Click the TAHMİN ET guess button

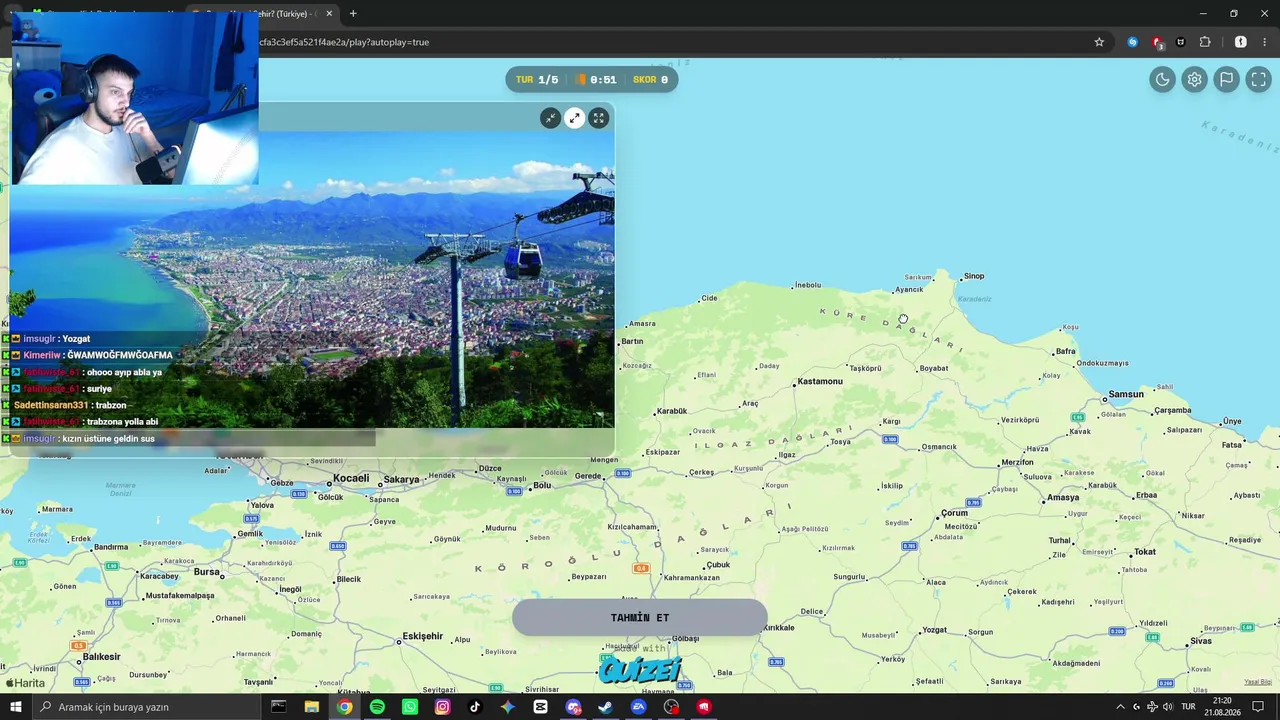tap(640, 618)
